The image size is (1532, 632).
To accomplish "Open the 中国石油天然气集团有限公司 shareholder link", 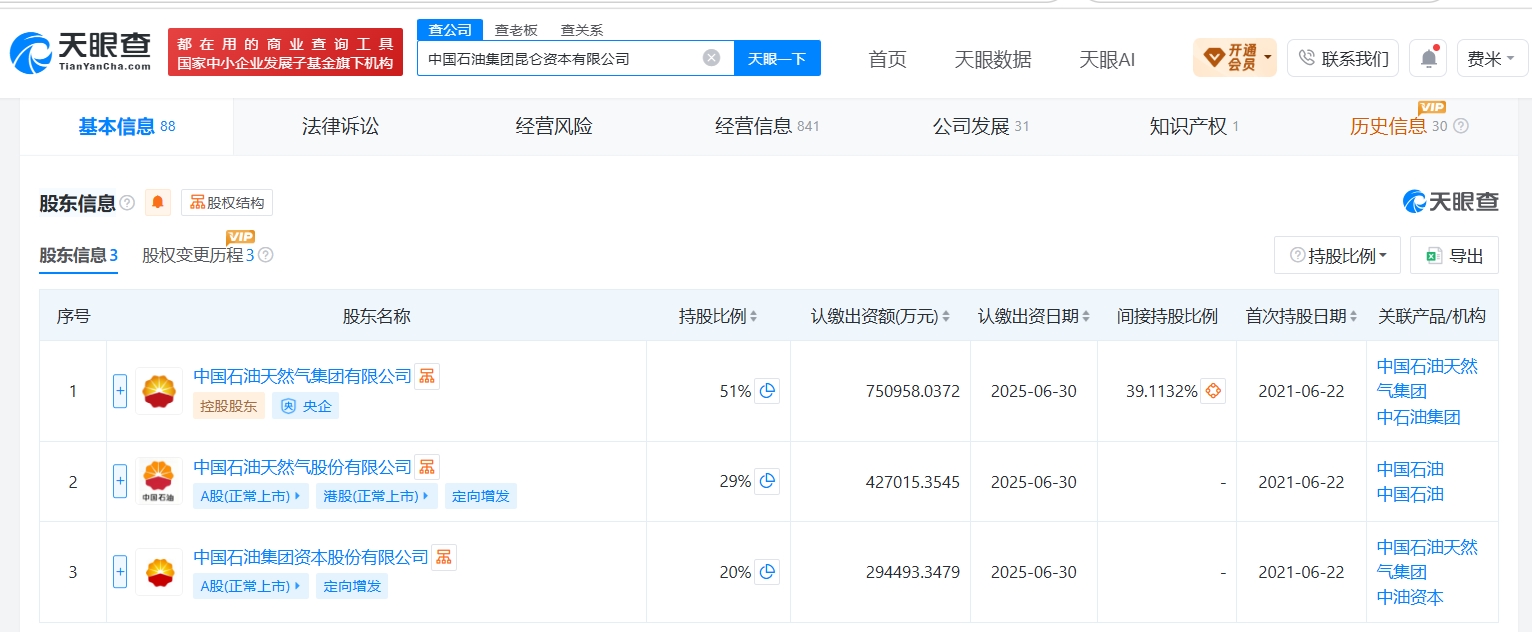I will point(302,376).
